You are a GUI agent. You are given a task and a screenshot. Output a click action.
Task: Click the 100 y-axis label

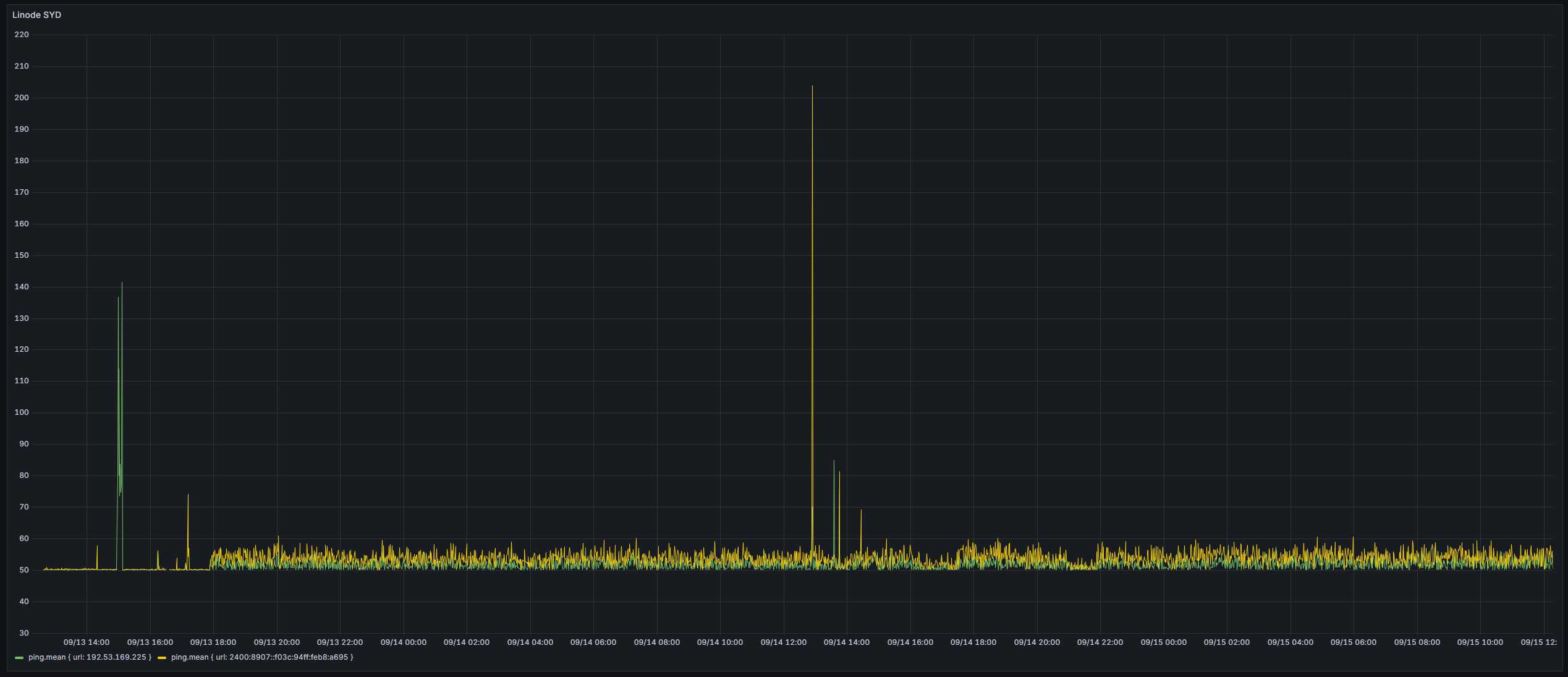pyautogui.click(x=22, y=412)
